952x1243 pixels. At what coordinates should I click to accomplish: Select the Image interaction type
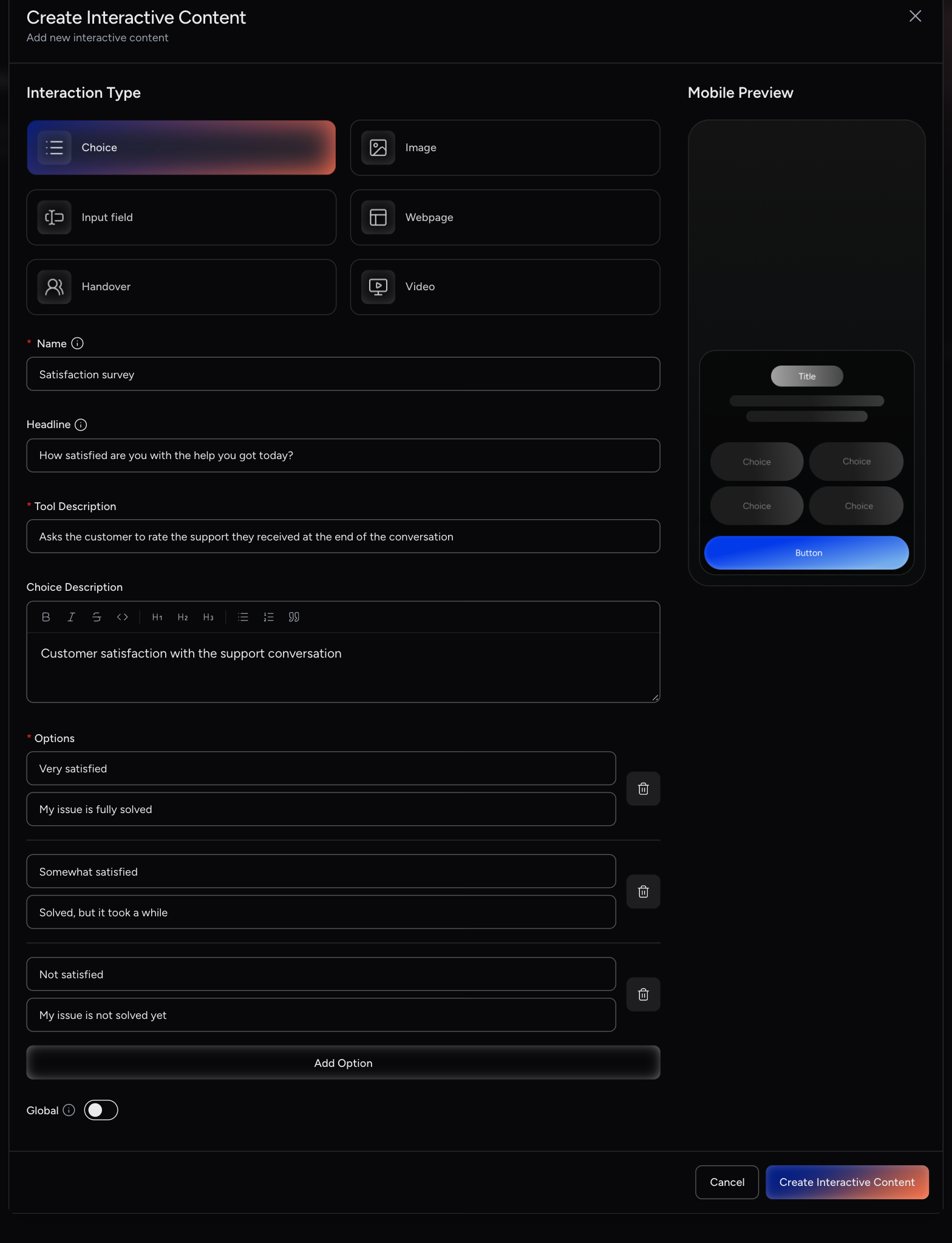click(x=505, y=148)
